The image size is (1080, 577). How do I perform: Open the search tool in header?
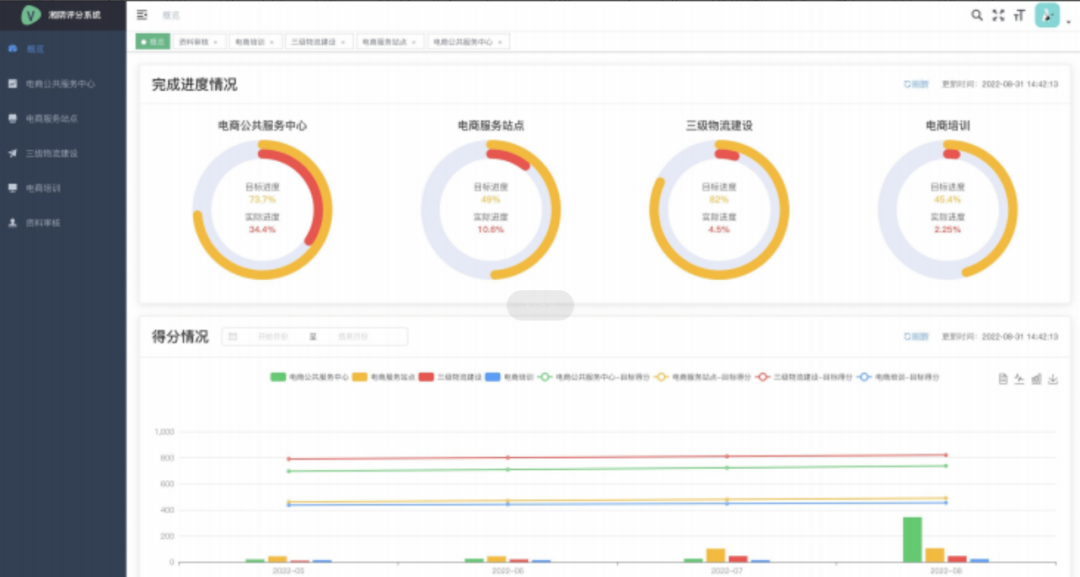pyautogui.click(x=977, y=15)
